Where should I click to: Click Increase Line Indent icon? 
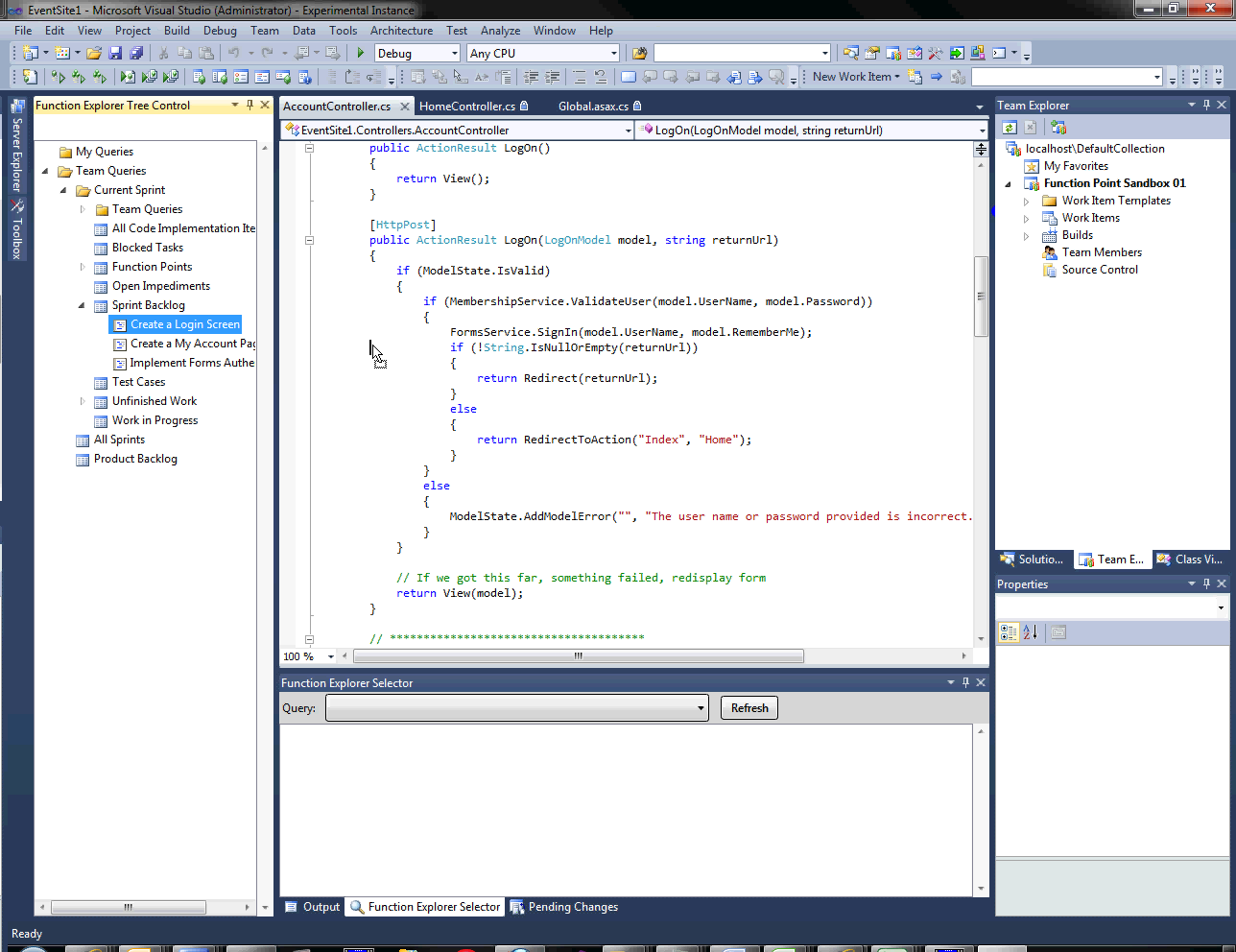pos(553,77)
